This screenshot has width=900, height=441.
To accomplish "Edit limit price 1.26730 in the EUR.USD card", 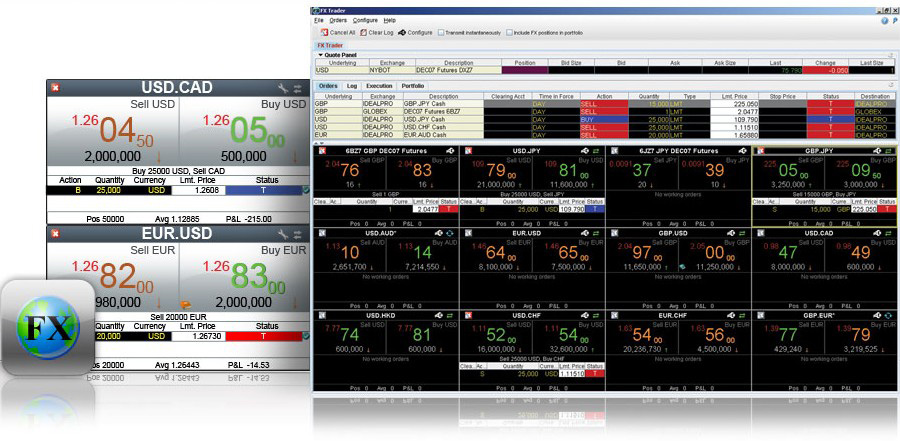I will (198, 336).
